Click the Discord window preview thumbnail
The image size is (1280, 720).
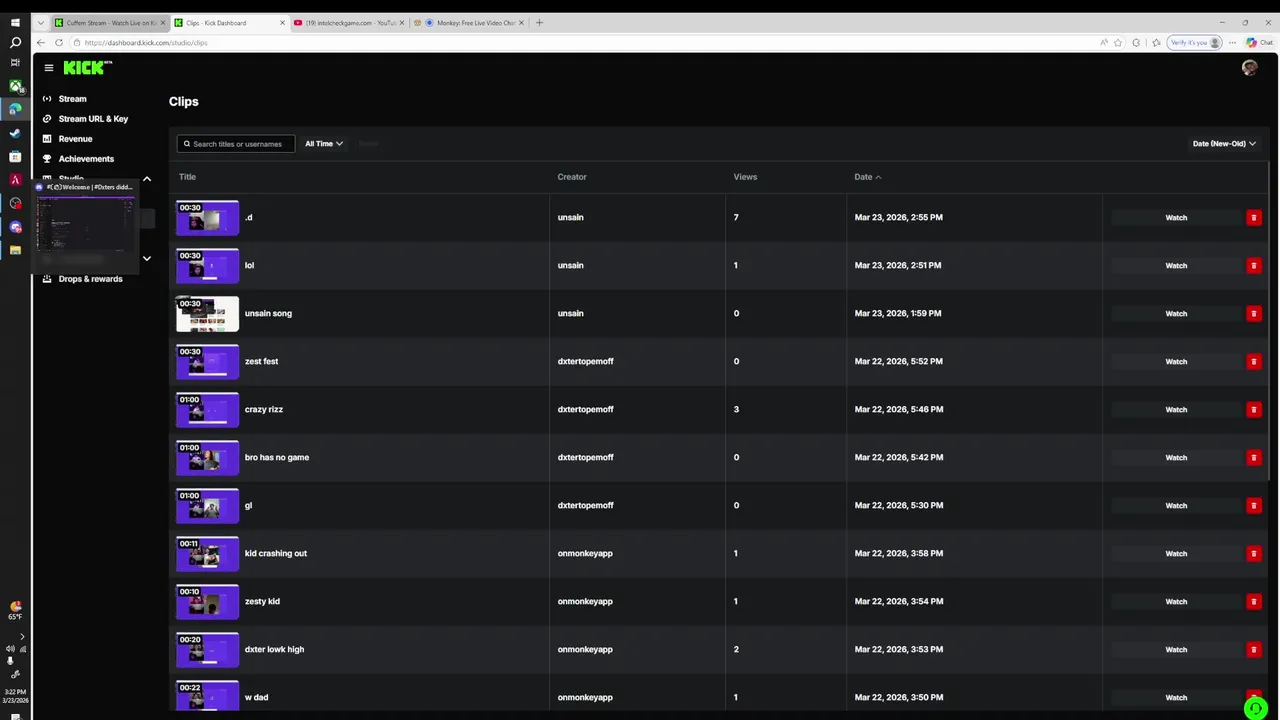[85, 223]
